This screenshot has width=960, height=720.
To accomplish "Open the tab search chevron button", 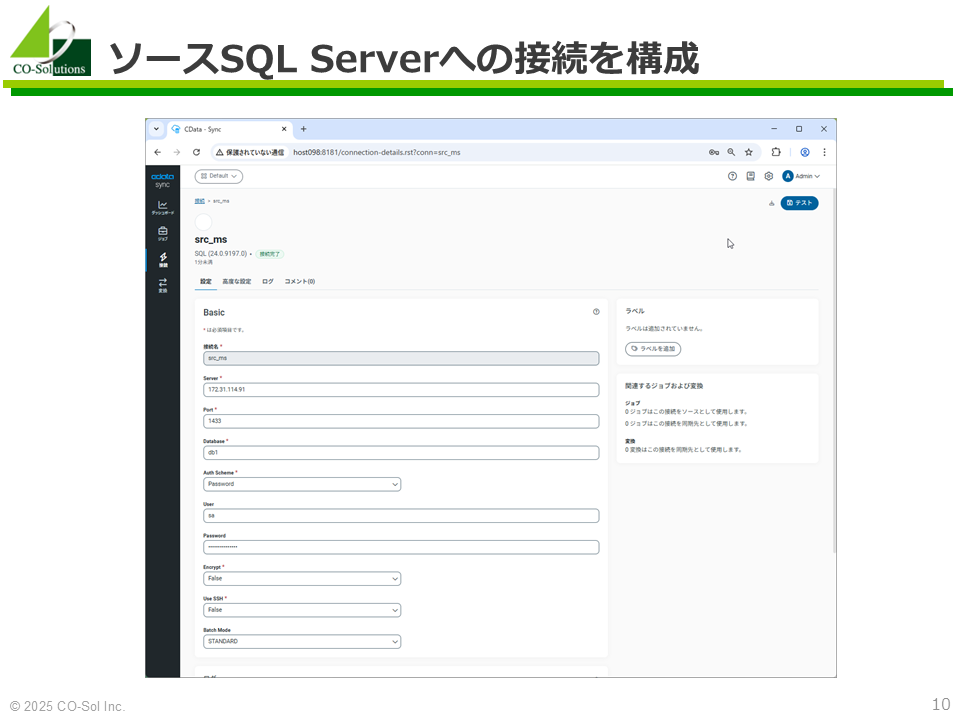I will point(156,129).
